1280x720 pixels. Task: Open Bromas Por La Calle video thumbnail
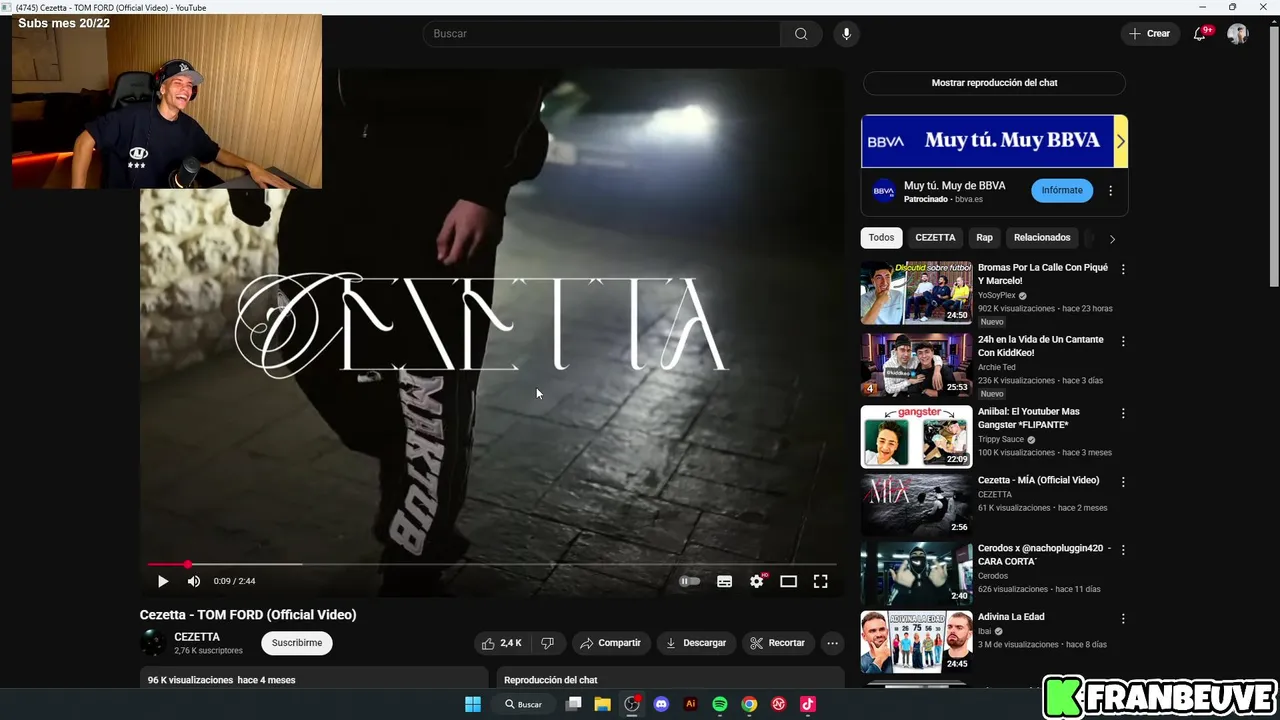click(x=916, y=293)
